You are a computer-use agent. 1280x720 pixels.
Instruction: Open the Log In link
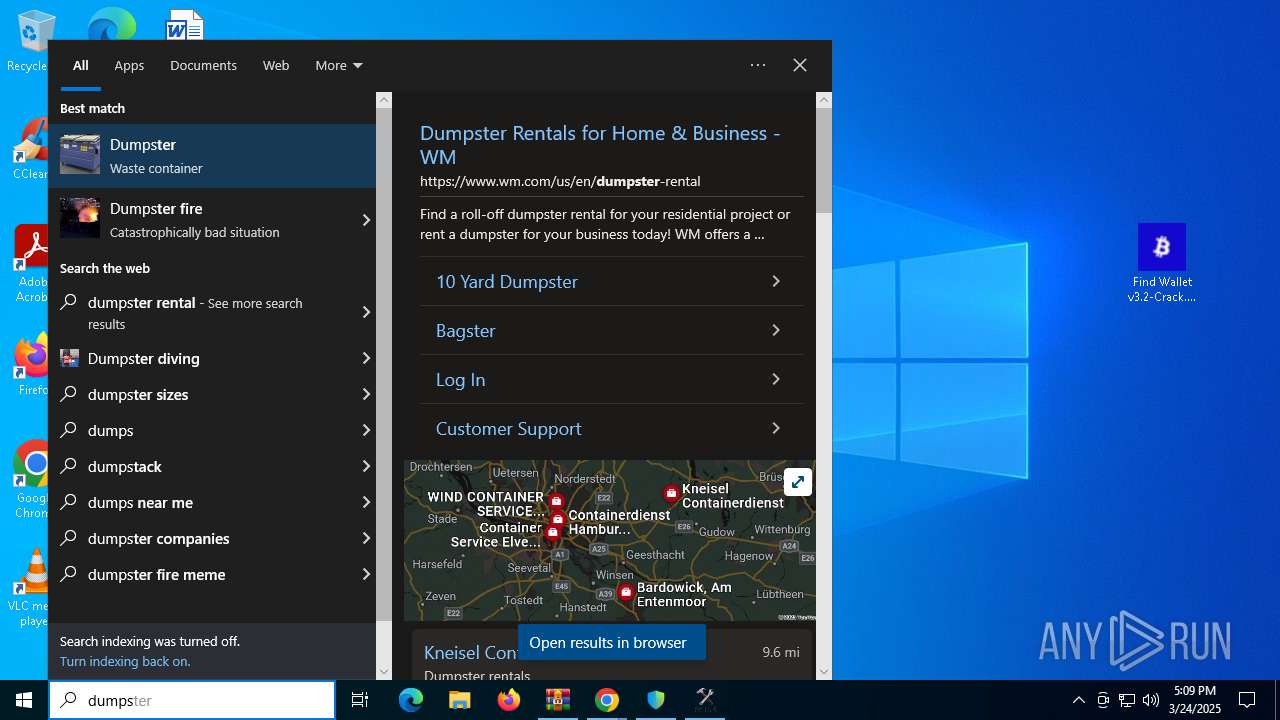[611, 379]
